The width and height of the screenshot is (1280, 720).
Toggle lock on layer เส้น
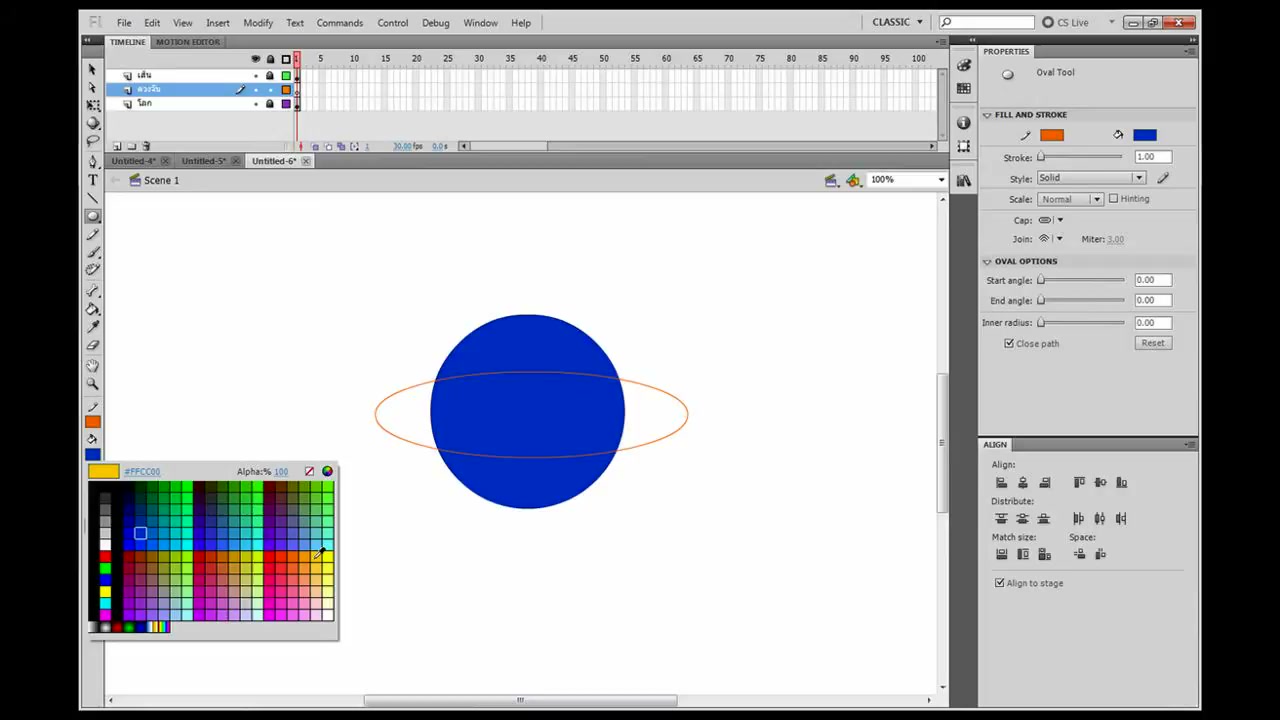coord(269,76)
